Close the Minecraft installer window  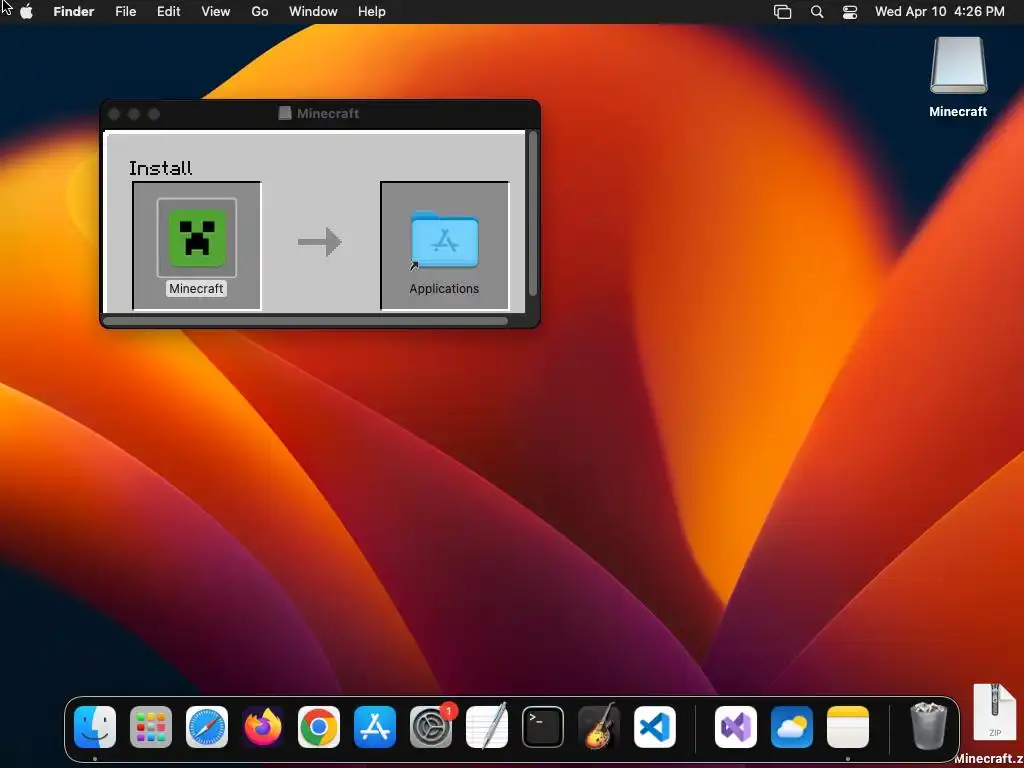click(x=114, y=114)
